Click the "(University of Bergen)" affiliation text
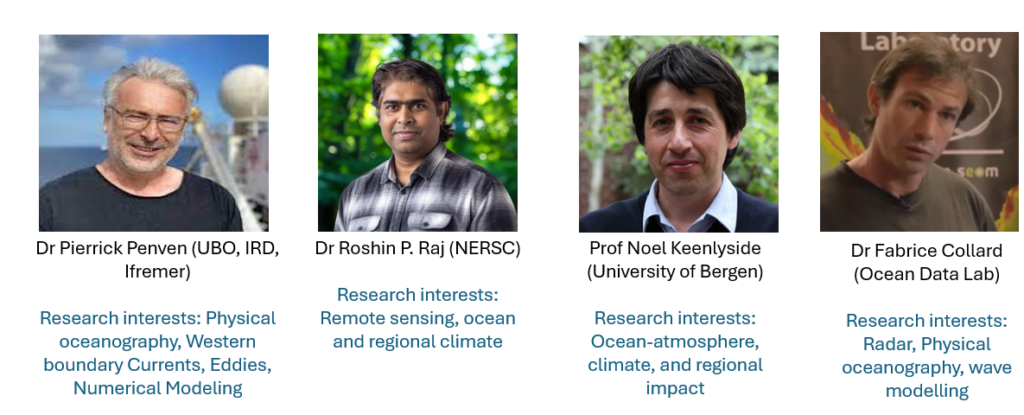Viewport: 1024px width, 415px height. (675, 271)
